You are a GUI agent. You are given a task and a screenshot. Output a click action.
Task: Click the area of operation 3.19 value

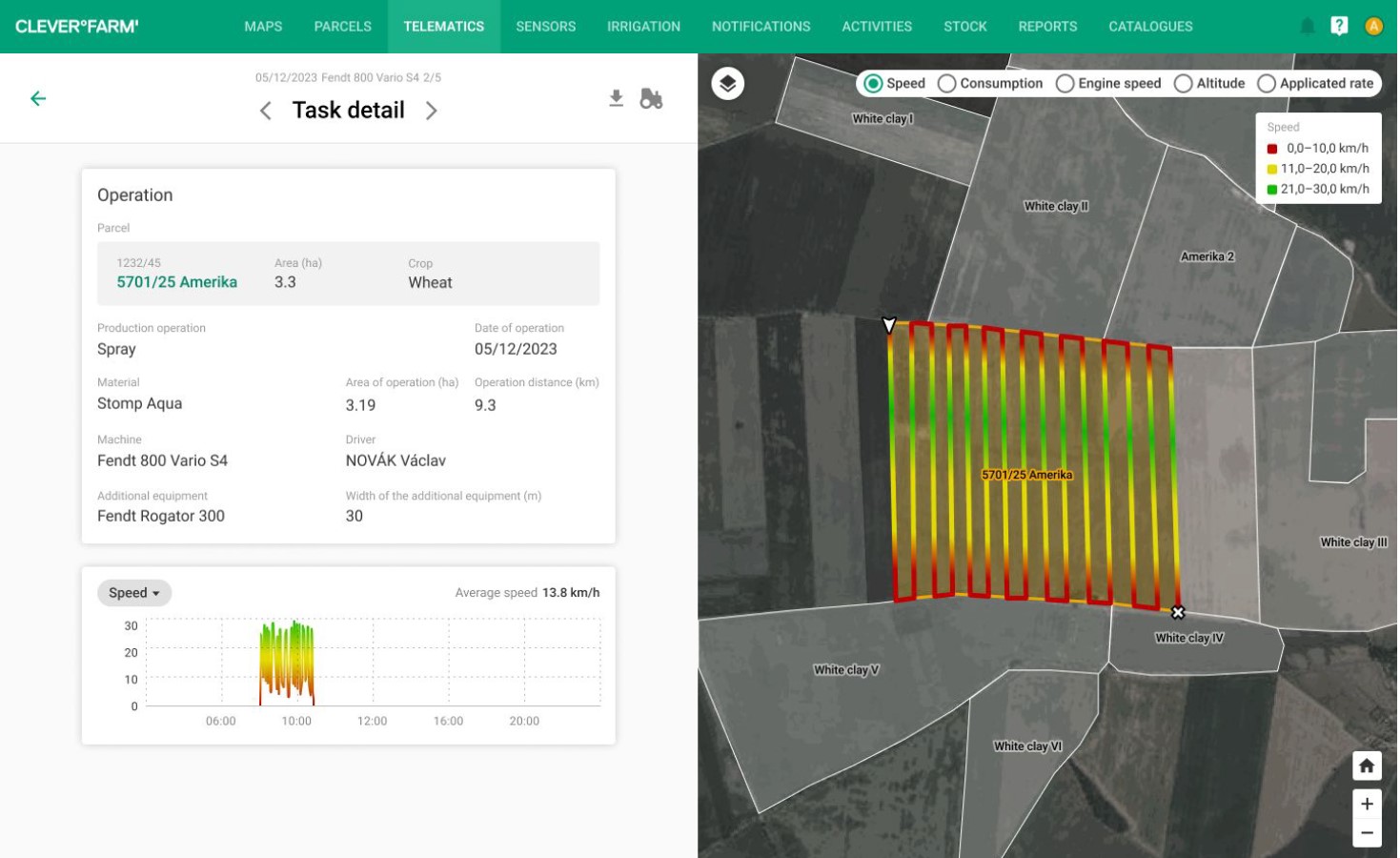(360, 405)
